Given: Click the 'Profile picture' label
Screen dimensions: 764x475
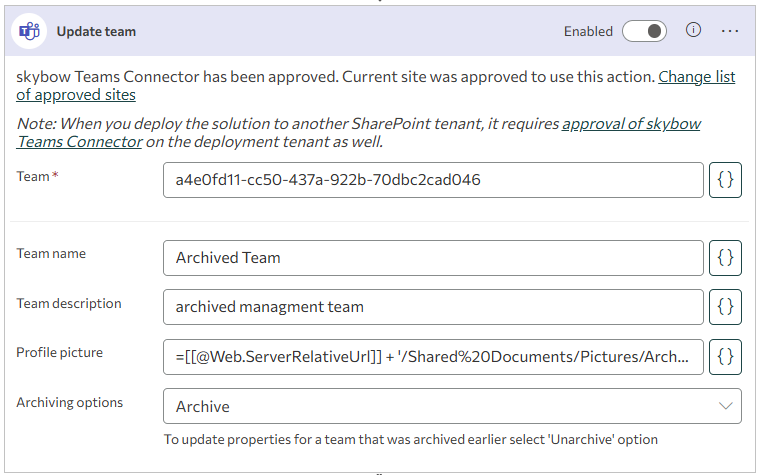Looking at the screenshot, I should (59, 352).
